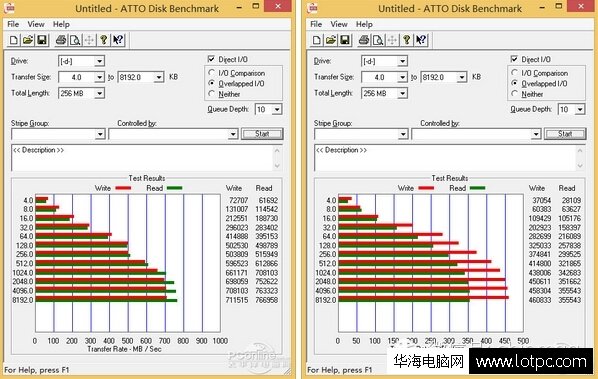
Task: Click Description text box in right window
Action: 445,157
